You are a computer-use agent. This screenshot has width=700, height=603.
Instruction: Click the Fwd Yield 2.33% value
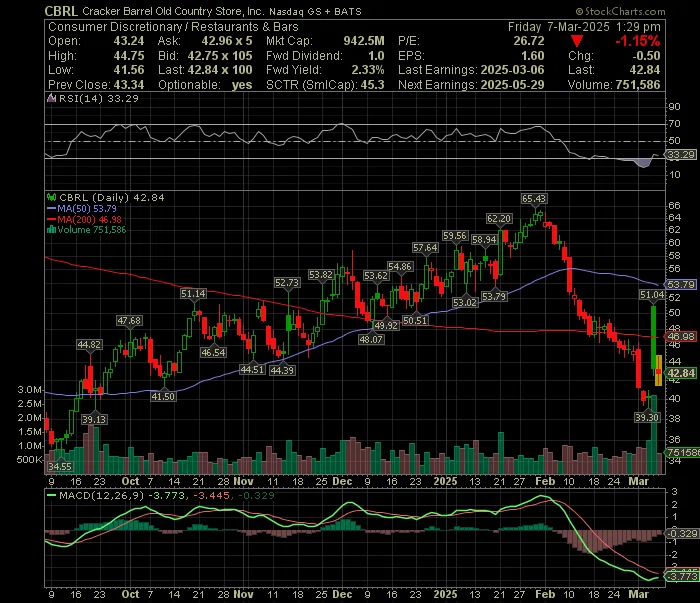point(368,70)
